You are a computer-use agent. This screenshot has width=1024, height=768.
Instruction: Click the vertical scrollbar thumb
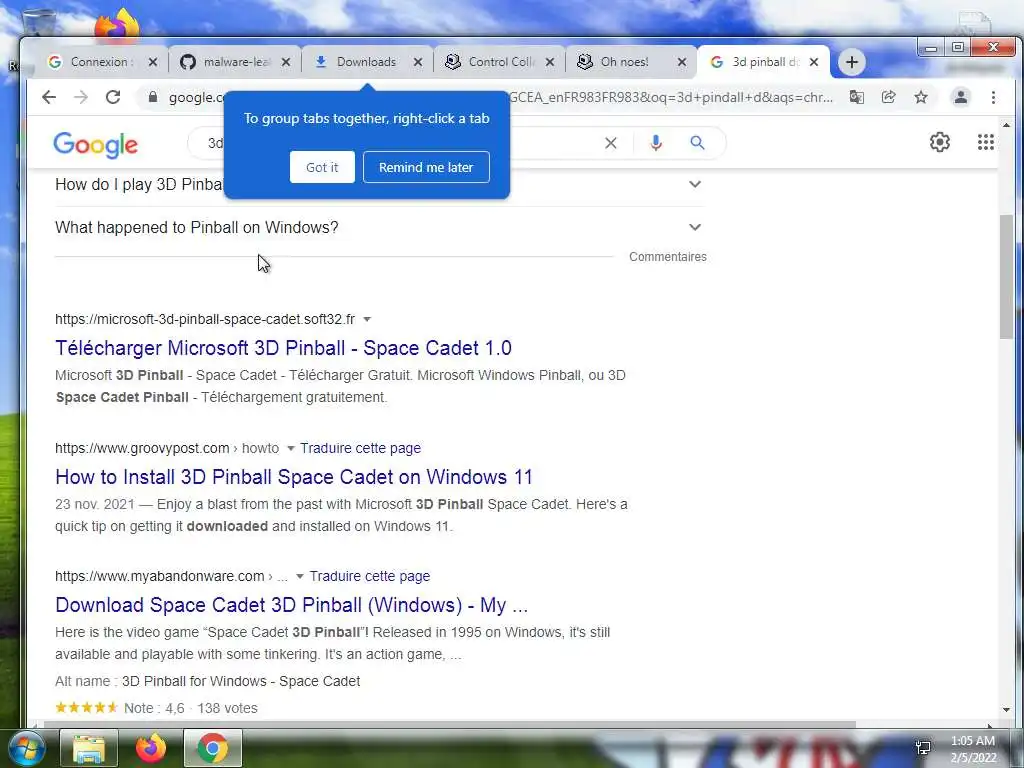[1006, 276]
